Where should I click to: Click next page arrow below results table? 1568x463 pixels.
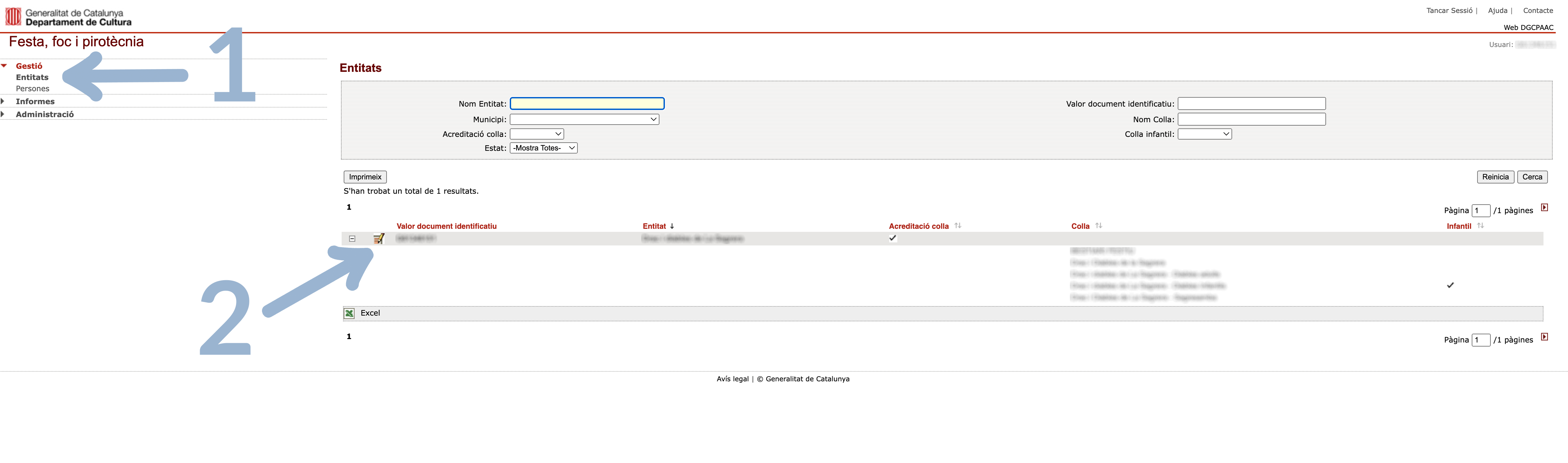(x=1544, y=337)
